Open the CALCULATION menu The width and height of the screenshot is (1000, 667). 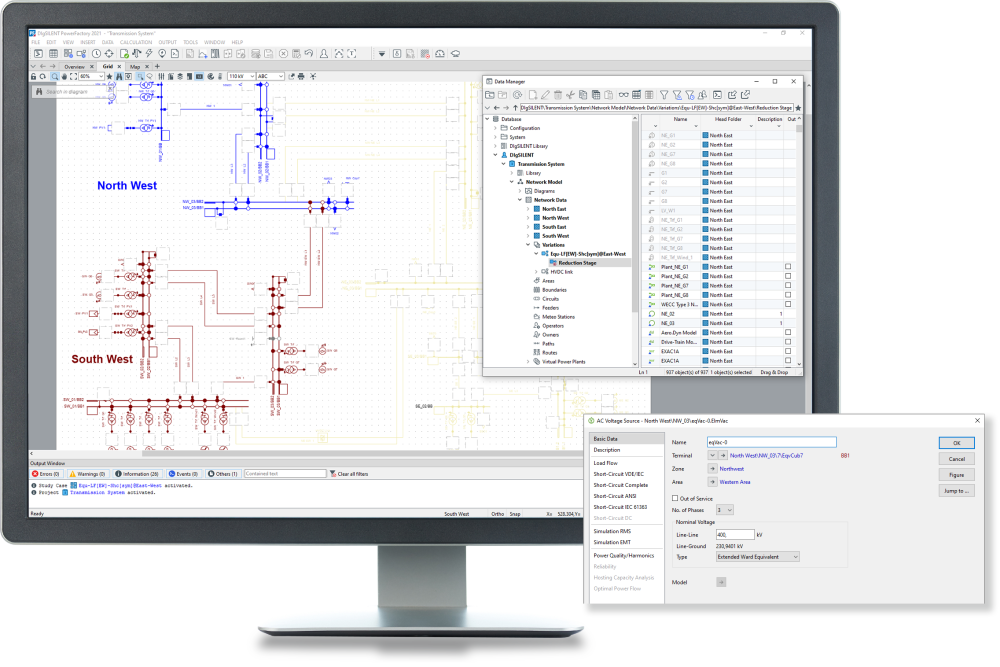(136, 42)
